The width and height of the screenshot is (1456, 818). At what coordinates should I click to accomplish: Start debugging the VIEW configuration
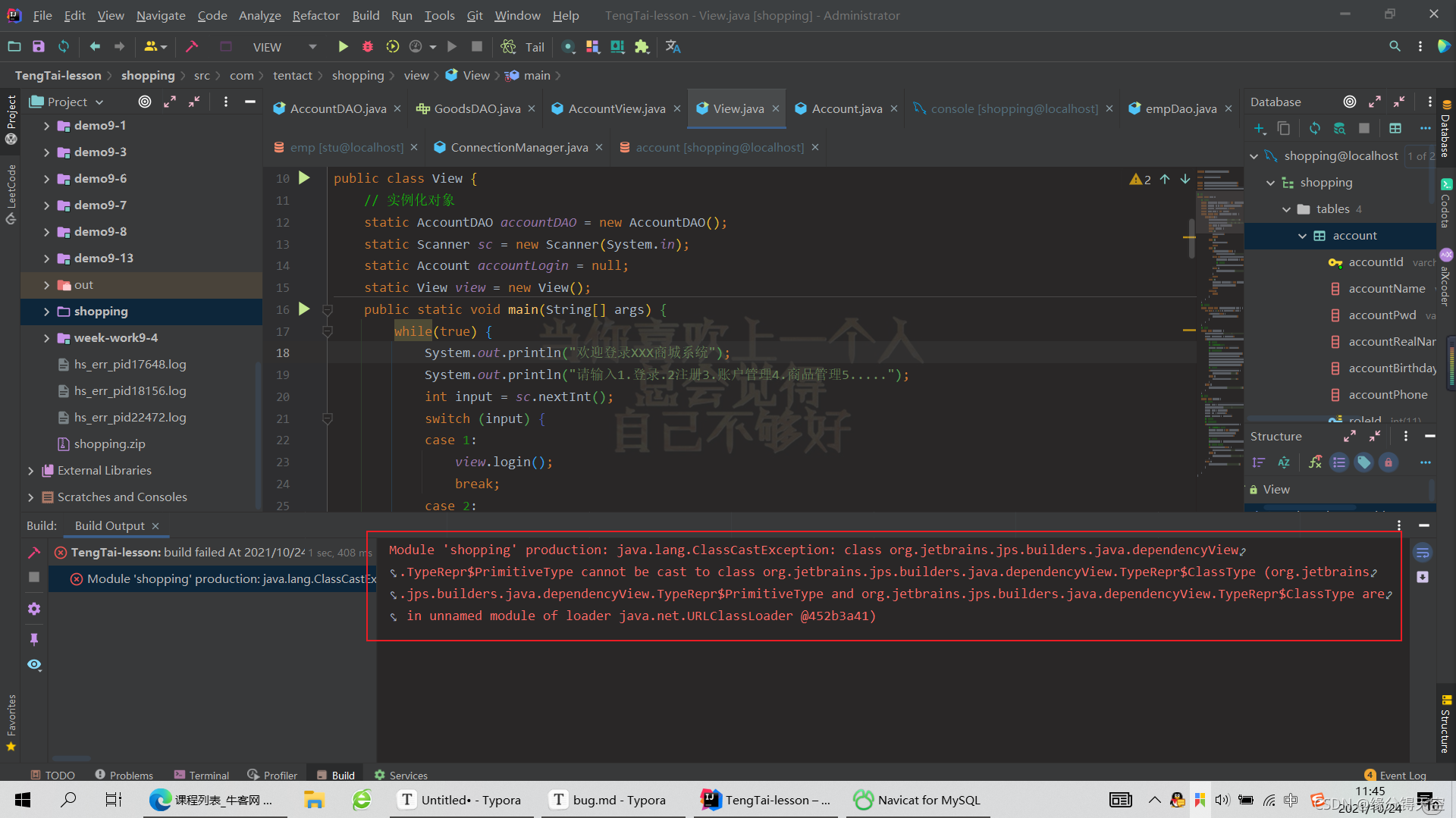pos(367,46)
